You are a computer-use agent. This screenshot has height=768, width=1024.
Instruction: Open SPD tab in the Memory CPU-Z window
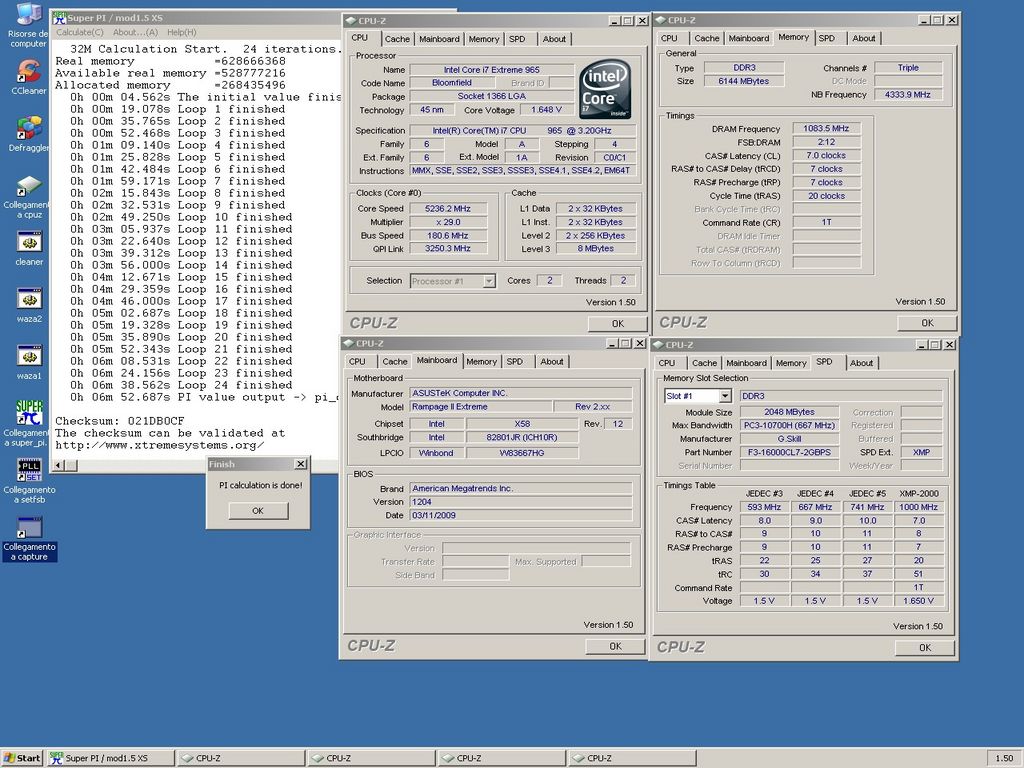click(x=827, y=39)
